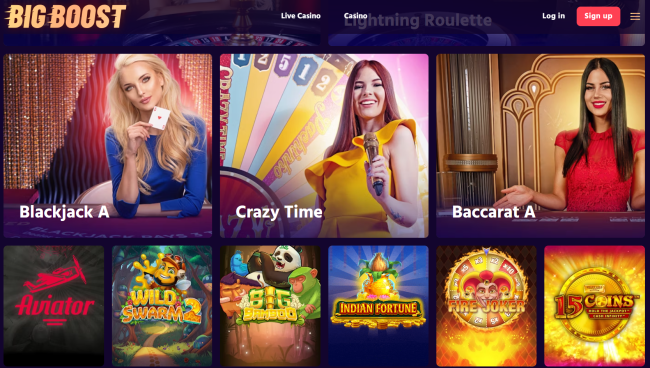This screenshot has height=368, width=650.
Task: Go to the Live Casino section
Action: pos(301,16)
